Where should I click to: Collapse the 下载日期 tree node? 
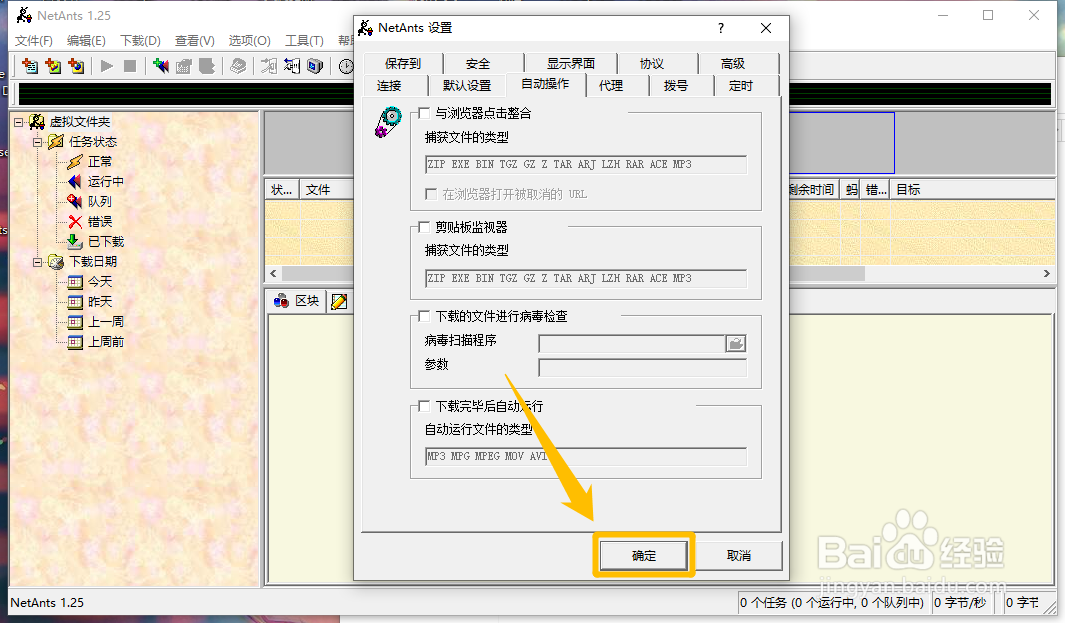pos(37,262)
